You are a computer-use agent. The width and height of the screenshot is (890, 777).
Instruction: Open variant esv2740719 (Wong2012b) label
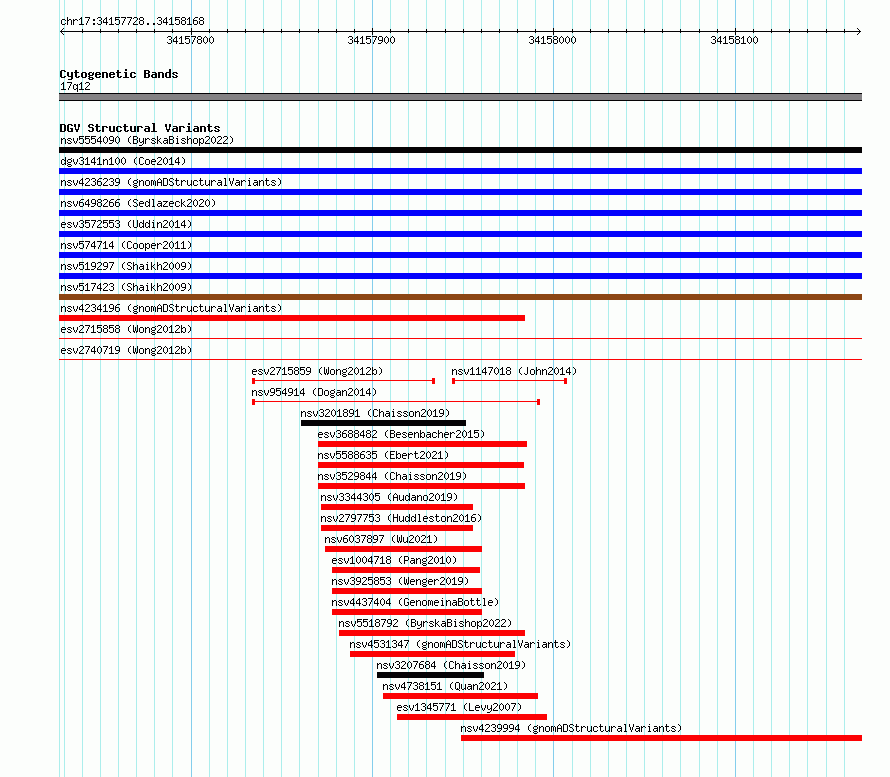[126, 350]
